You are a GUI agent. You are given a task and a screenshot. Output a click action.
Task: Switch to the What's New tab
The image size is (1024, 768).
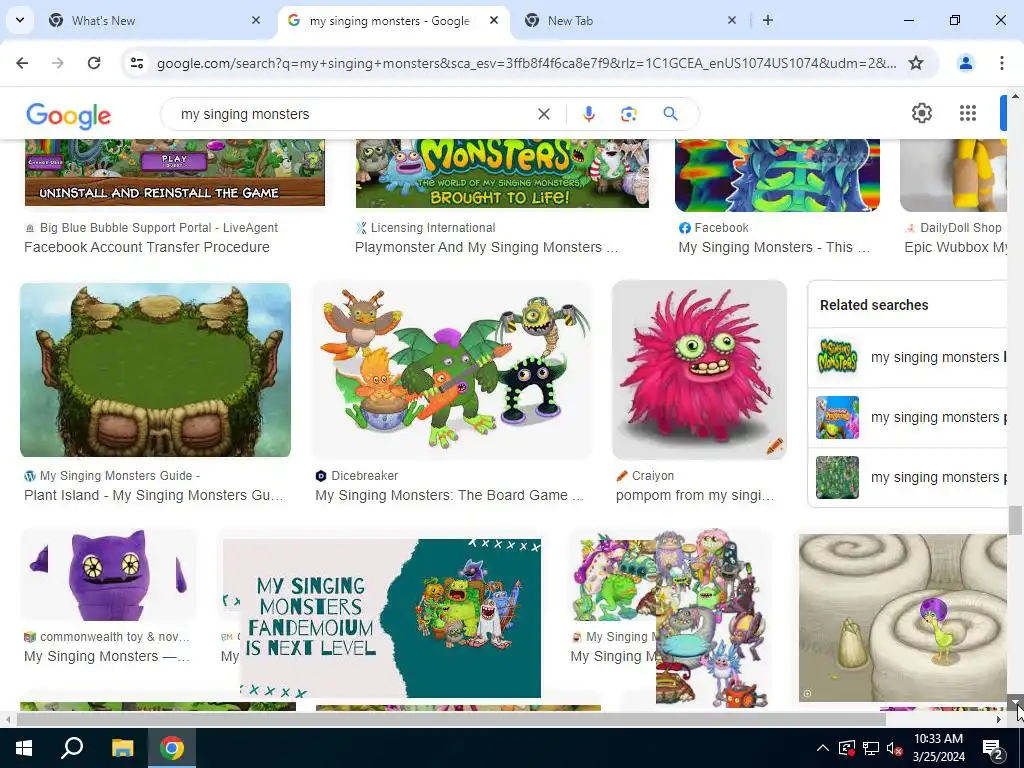point(153,20)
